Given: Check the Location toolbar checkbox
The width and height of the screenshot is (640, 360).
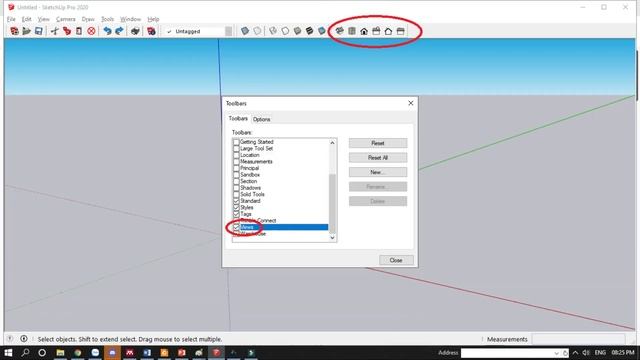Looking at the screenshot, I should pos(236,155).
